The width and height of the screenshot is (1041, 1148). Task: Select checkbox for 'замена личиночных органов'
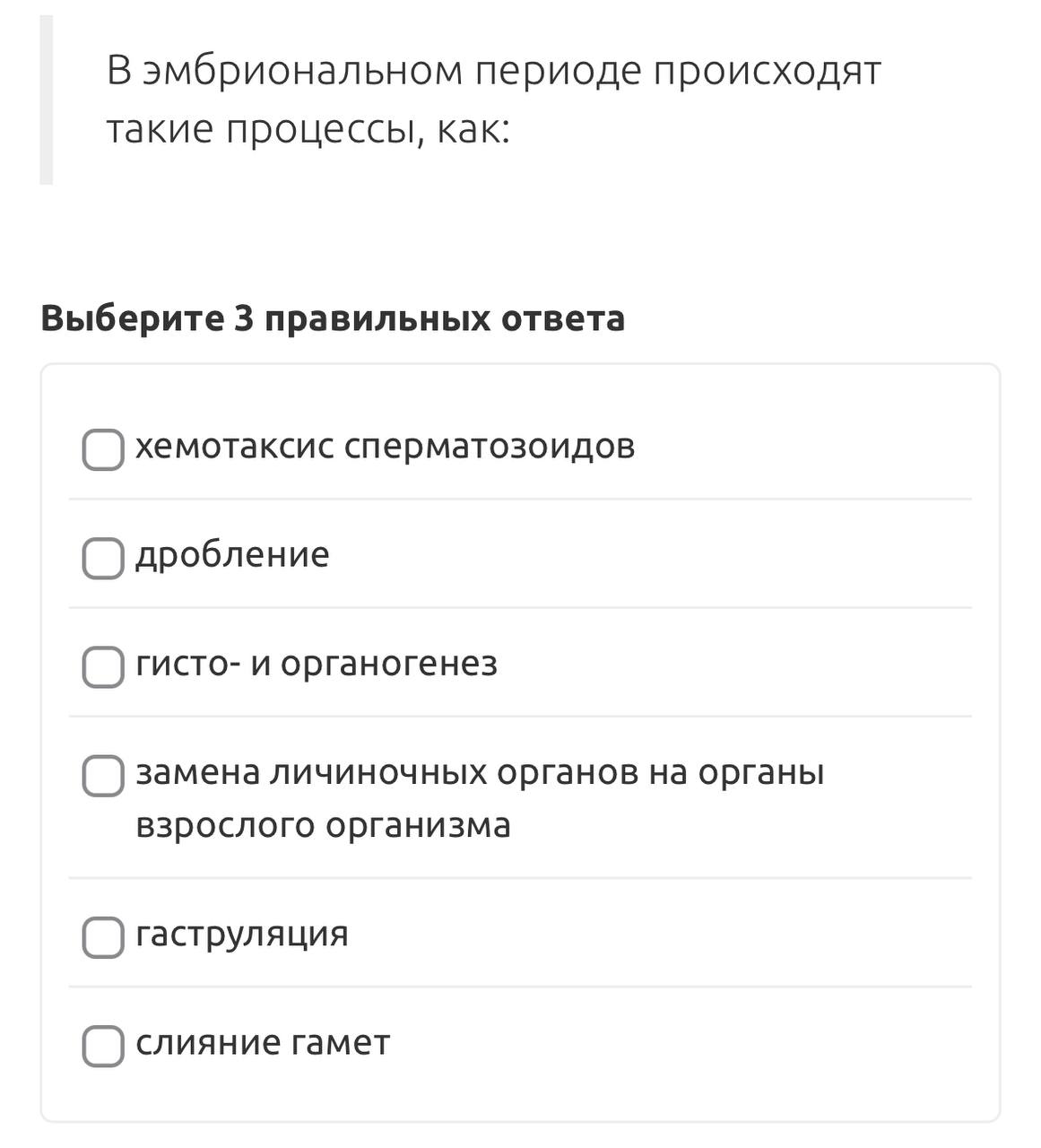point(103,775)
